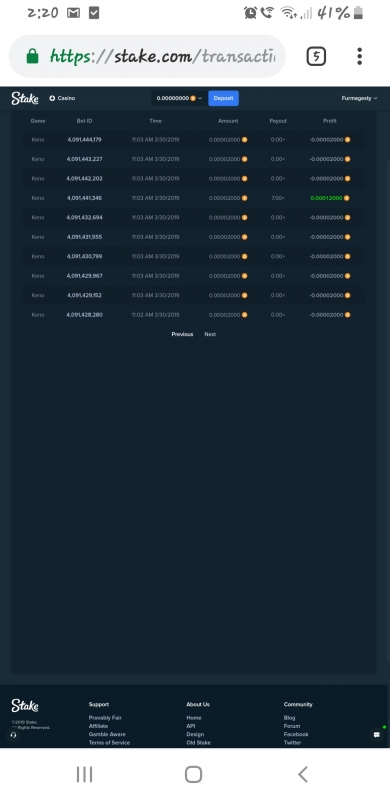390x800 pixels.
Task: Open Affiliate footer link
Action: tap(98, 726)
